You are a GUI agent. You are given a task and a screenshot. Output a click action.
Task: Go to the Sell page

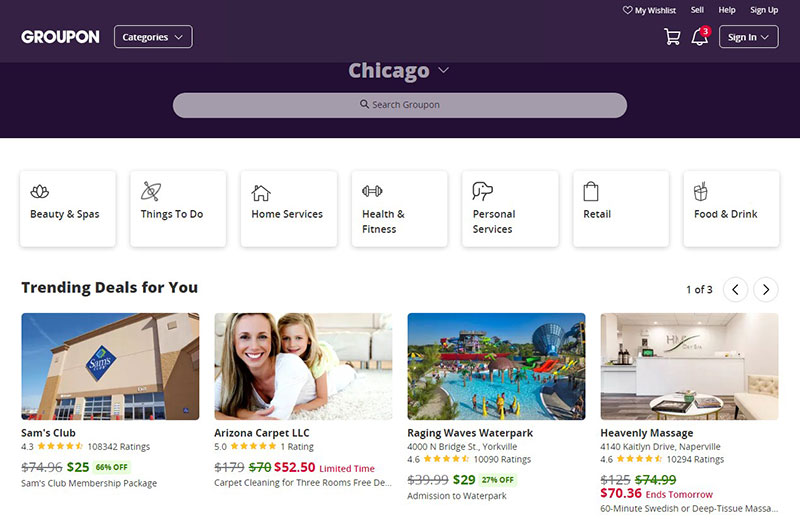pyautogui.click(x=697, y=10)
